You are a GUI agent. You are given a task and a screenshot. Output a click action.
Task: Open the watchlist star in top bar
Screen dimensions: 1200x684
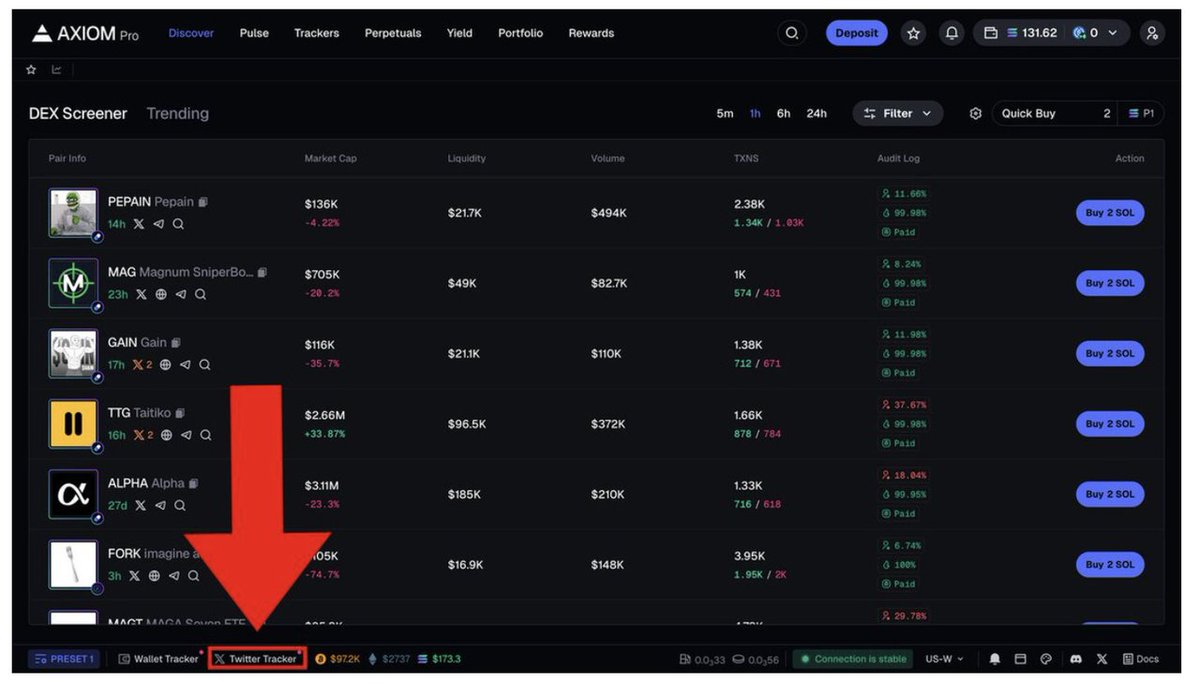(913, 33)
